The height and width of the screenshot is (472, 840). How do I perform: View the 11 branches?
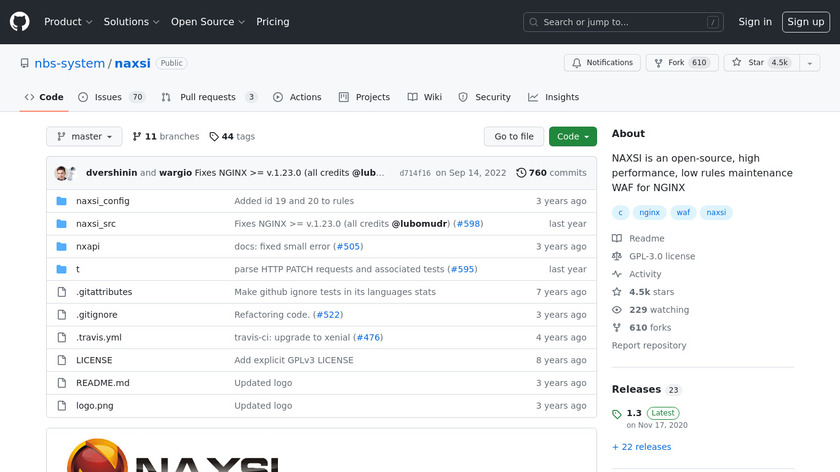166,137
